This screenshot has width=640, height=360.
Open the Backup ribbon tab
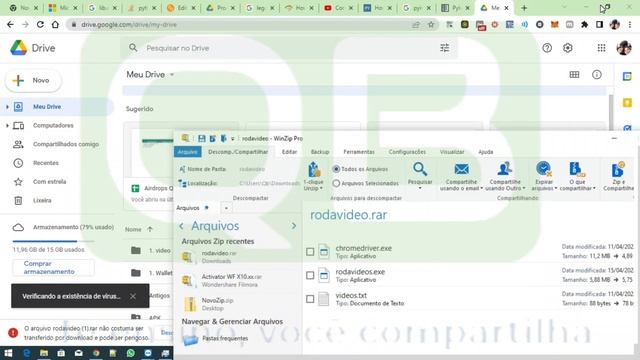tap(320, 152)
